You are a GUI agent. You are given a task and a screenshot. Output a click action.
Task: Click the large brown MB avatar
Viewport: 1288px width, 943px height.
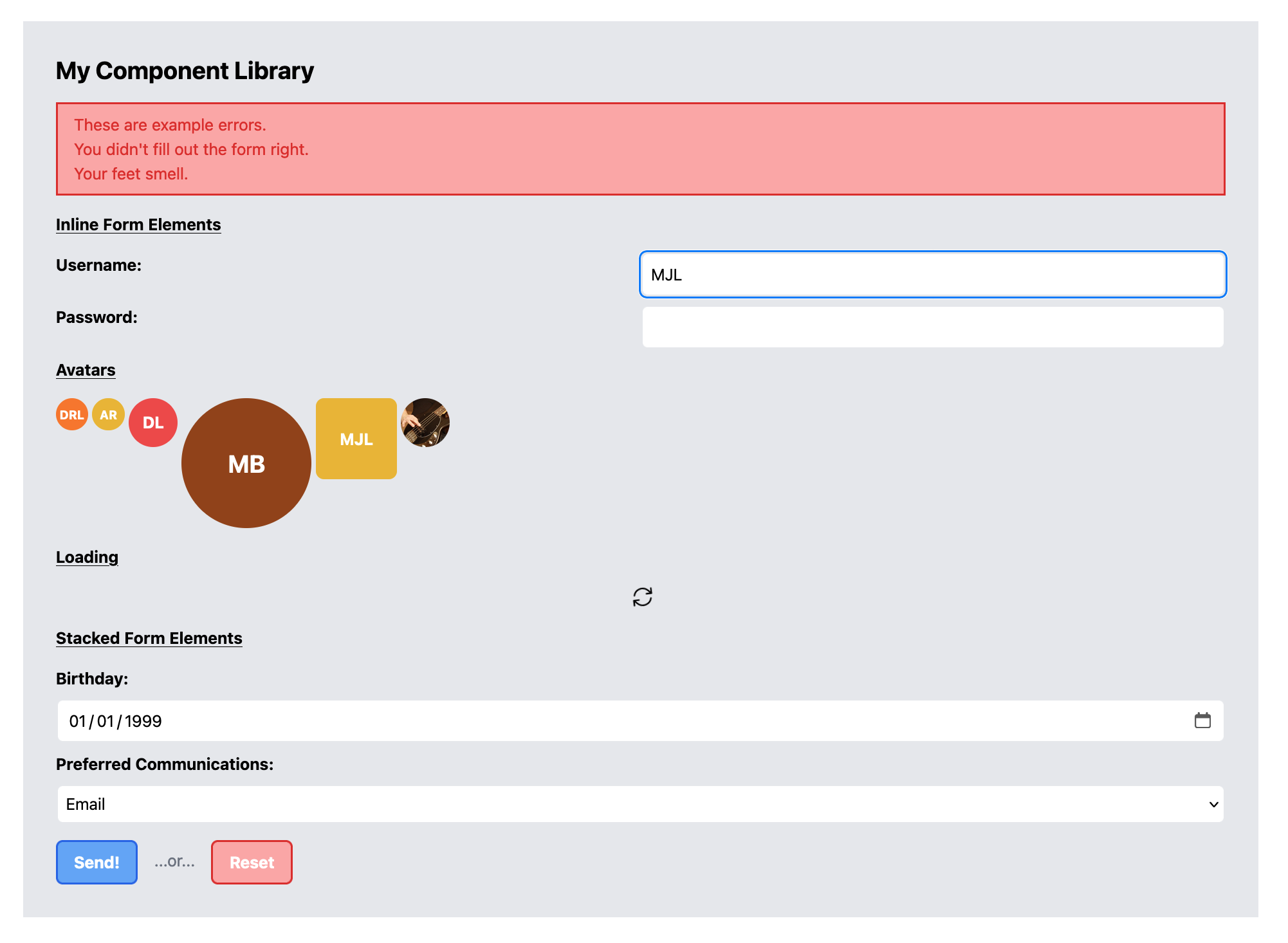[x=246, y=463]
